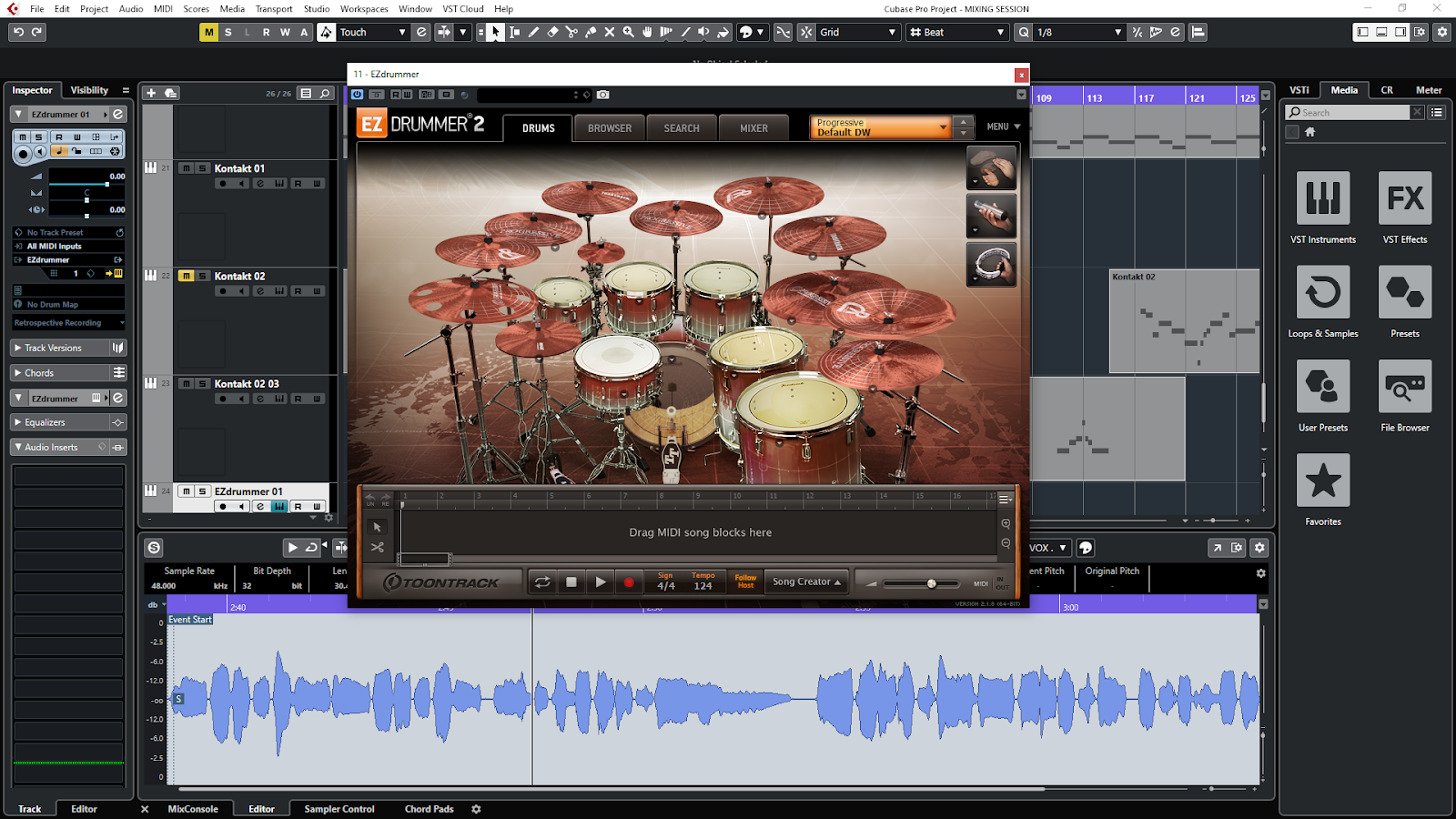Image resolution: width=1456 pixels, height=819 pixels.
Task: Switch to the VSTi right-zone tab
Action: point(1299,90)
